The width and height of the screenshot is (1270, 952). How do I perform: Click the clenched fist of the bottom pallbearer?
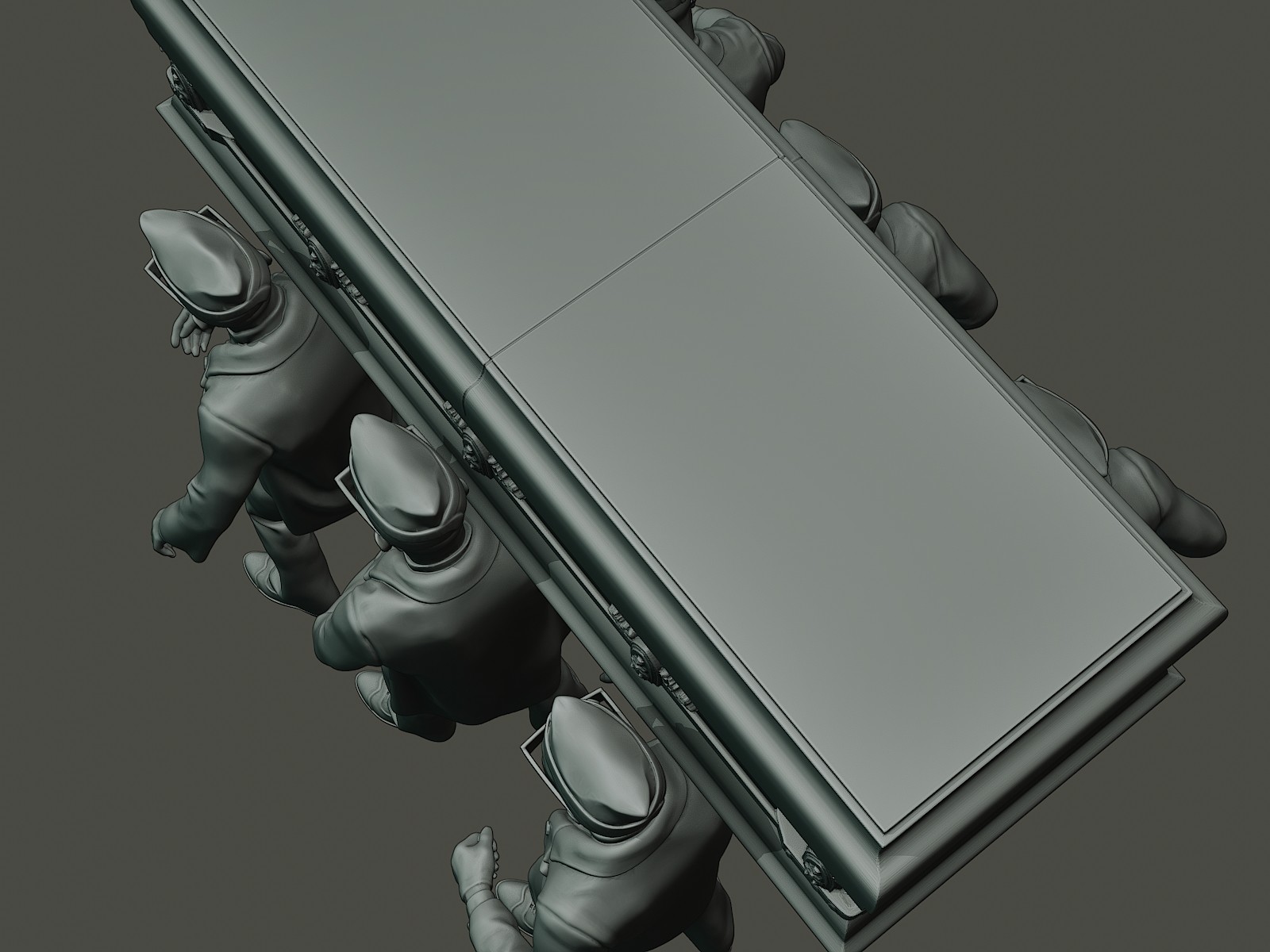[x=475, y=859]
